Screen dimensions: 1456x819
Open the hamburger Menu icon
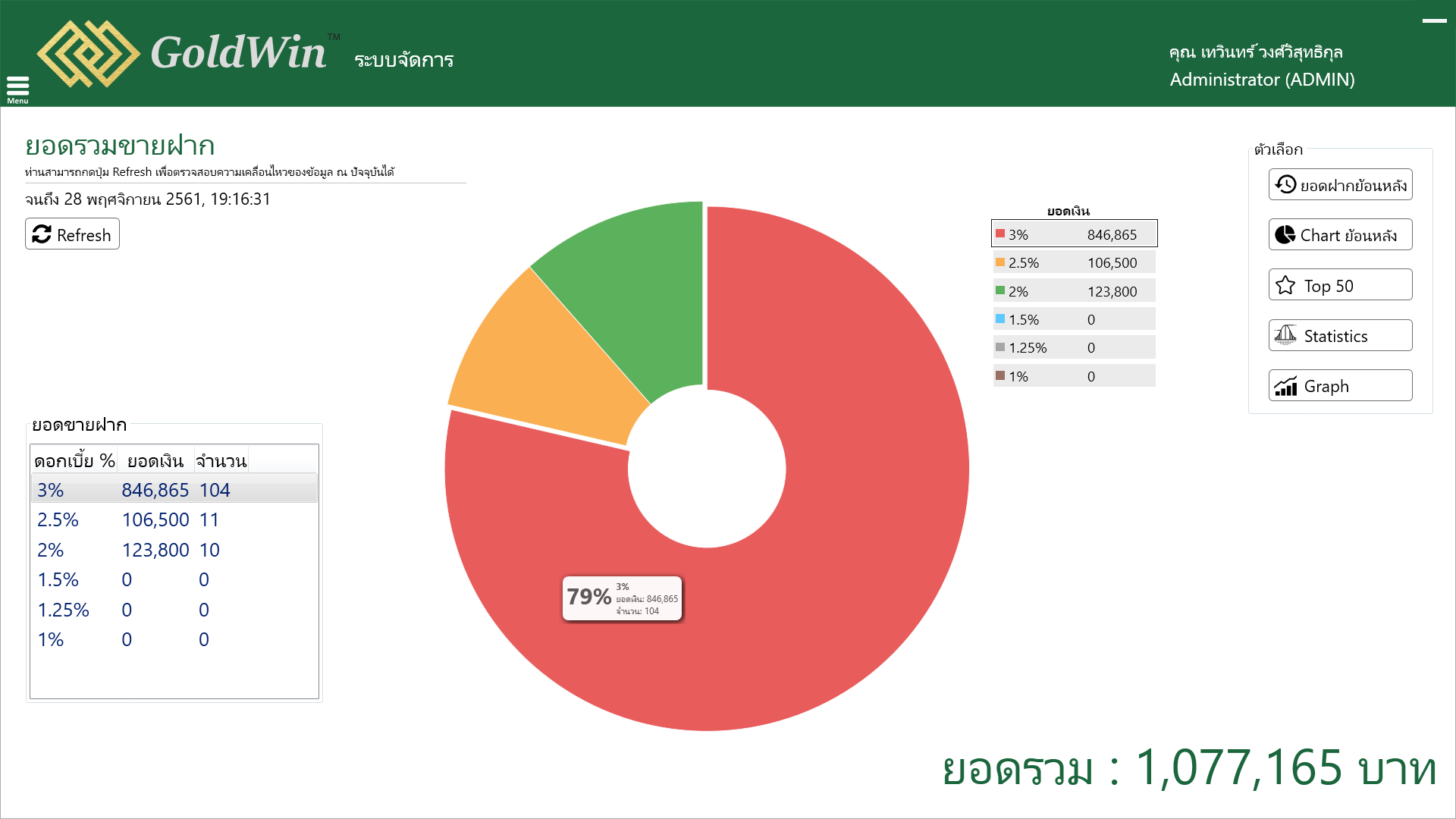[17, 87]
